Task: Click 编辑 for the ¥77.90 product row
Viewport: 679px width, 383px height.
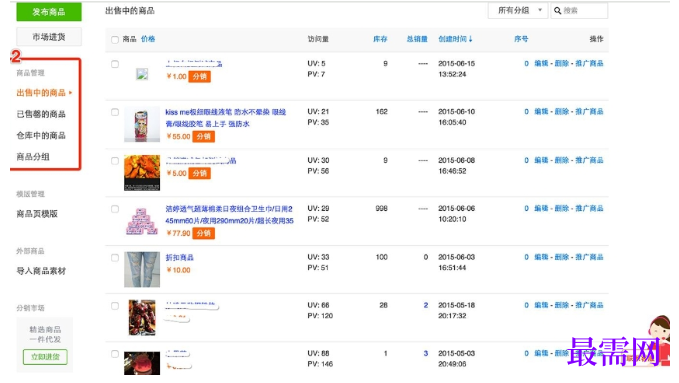Action: [541, 208]
